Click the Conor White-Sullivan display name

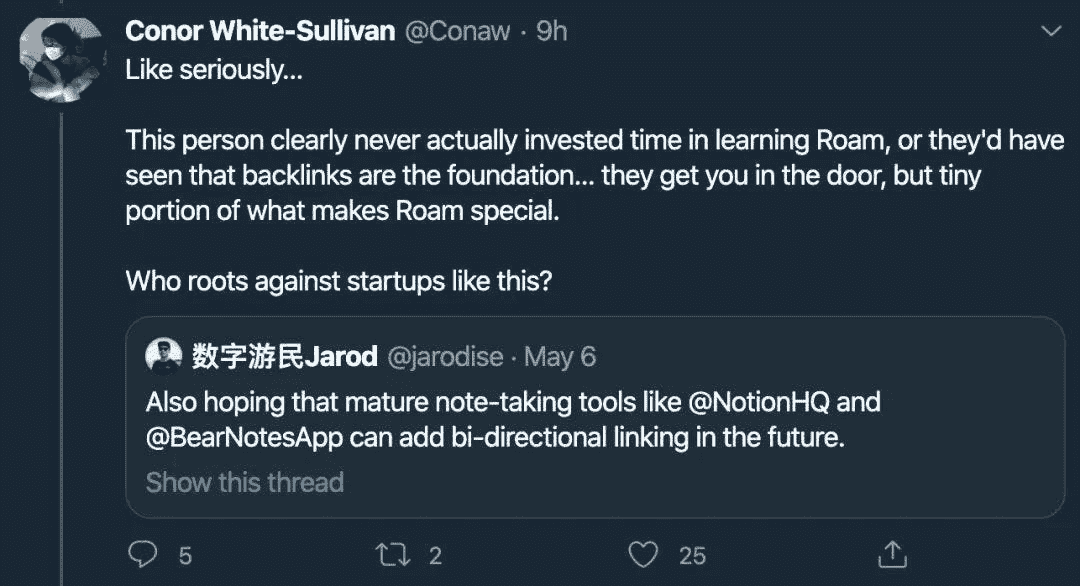coord(259,31)
